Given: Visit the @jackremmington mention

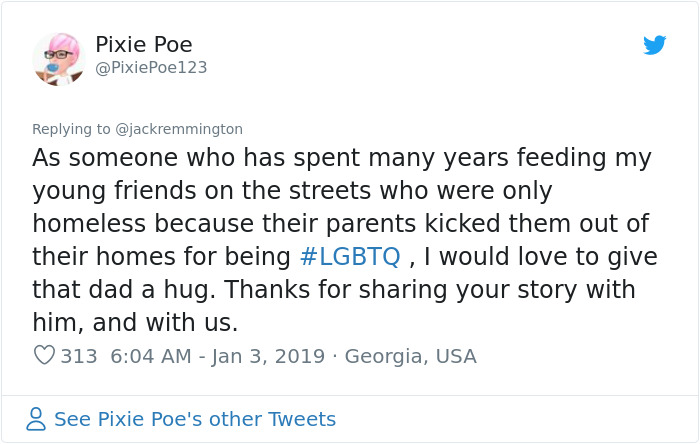Looking at the screenshot, I should 180,129.
